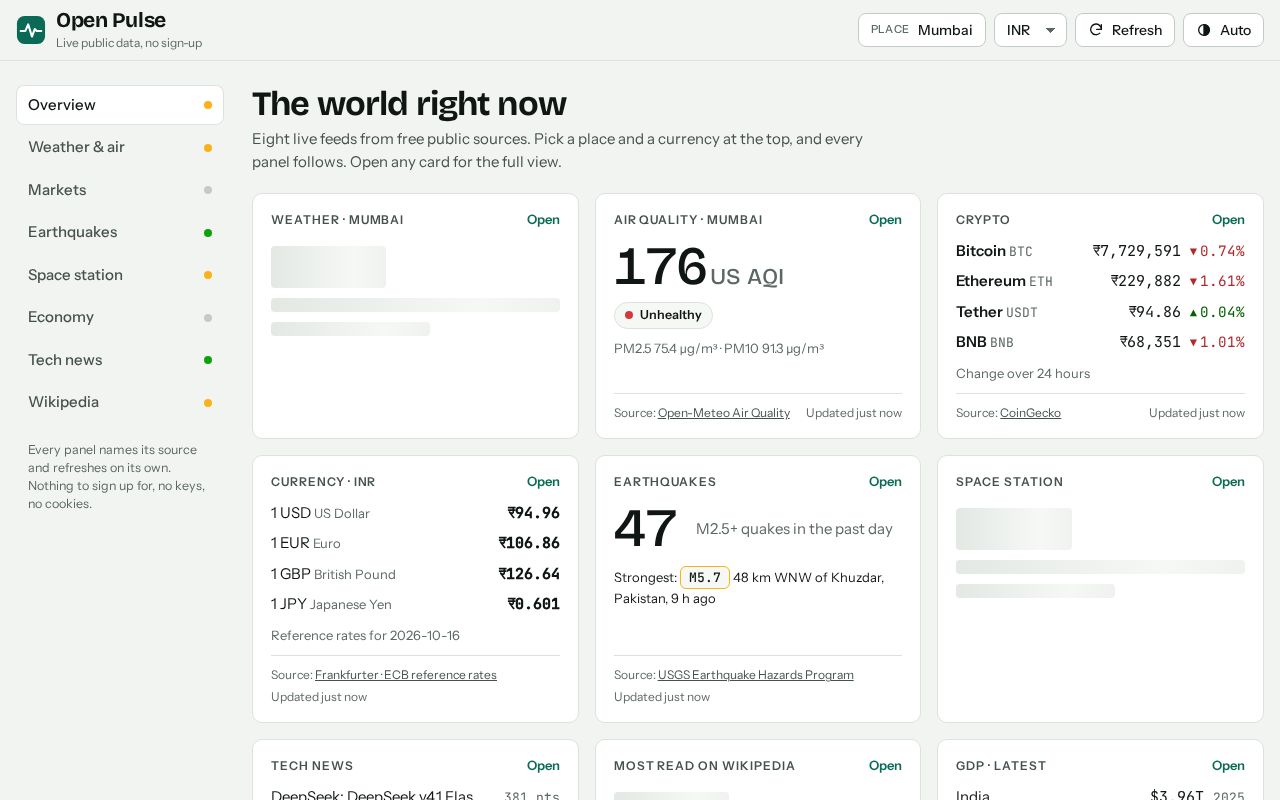The image size is (1280, 800).
Task: Click the circular arrow Refresh icon
Action: coord(1096,30)
